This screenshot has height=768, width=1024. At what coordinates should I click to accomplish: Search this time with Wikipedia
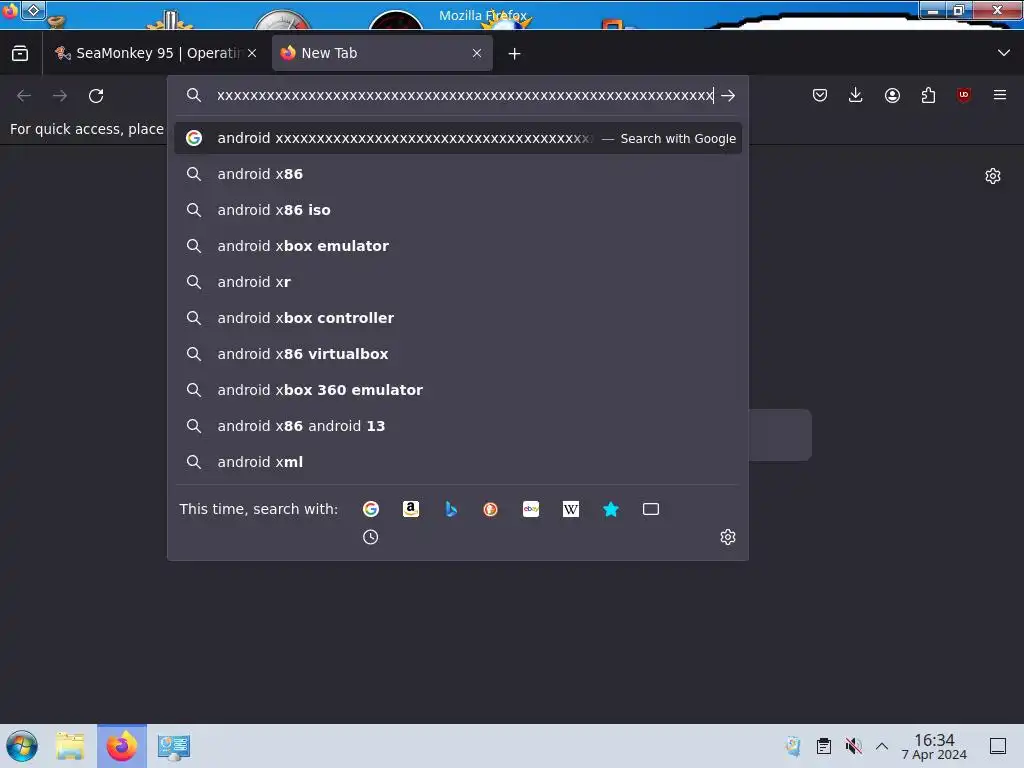571,509
